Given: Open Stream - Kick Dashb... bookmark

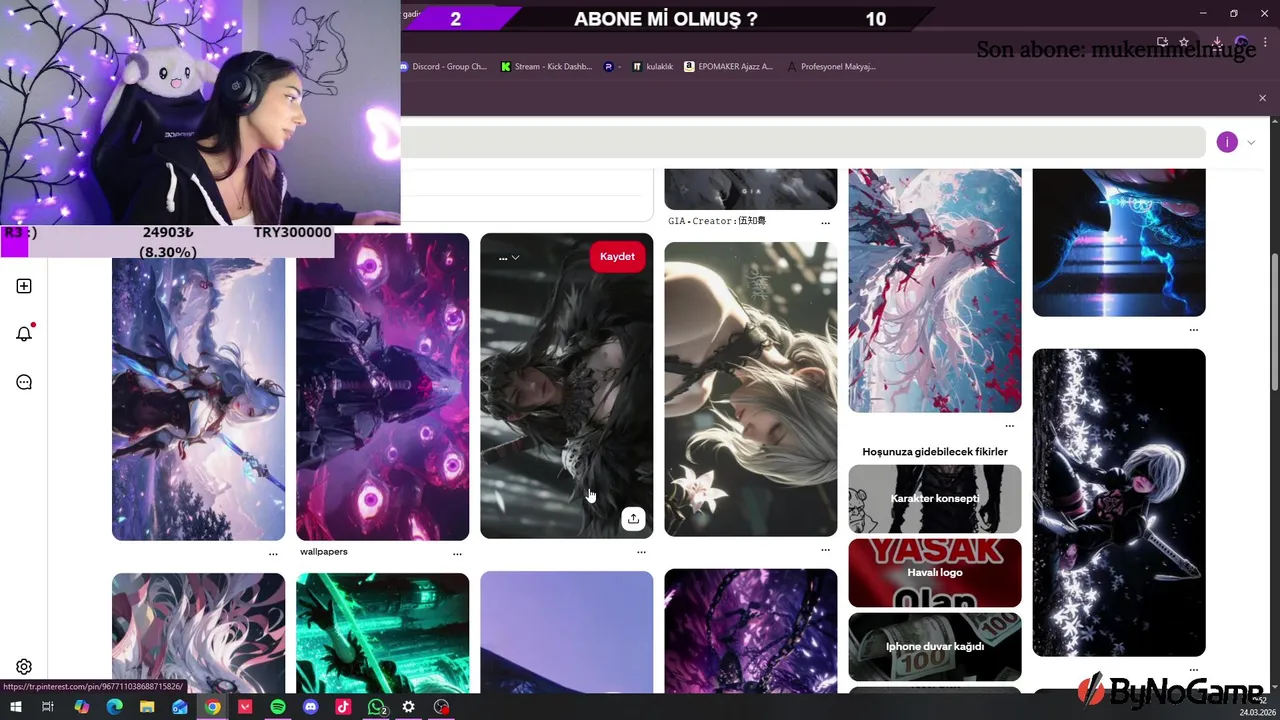Looking at the screenshot, I should pyautogui.click(x=547, y=67).
